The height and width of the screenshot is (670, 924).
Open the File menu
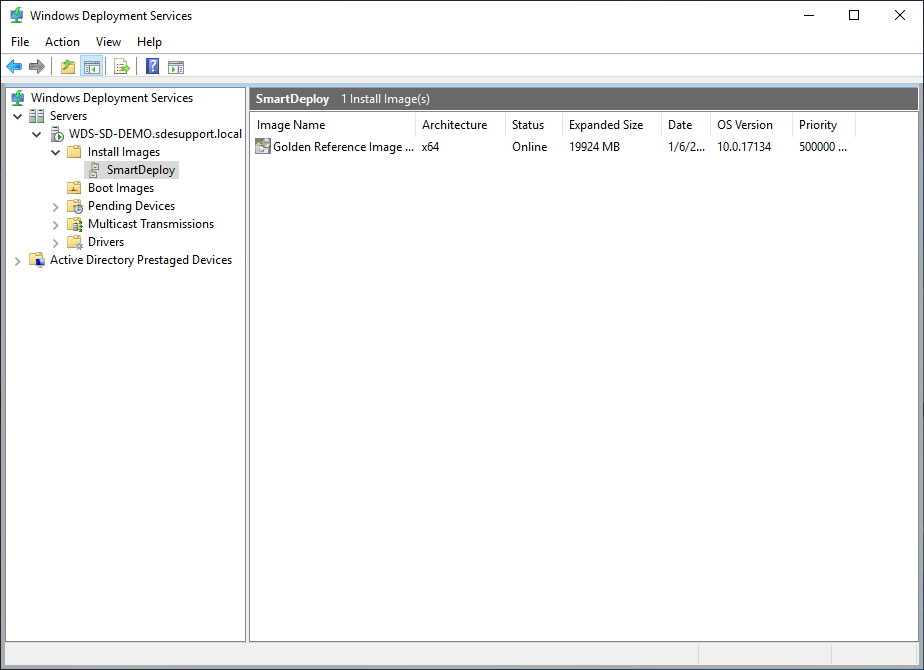20,42
